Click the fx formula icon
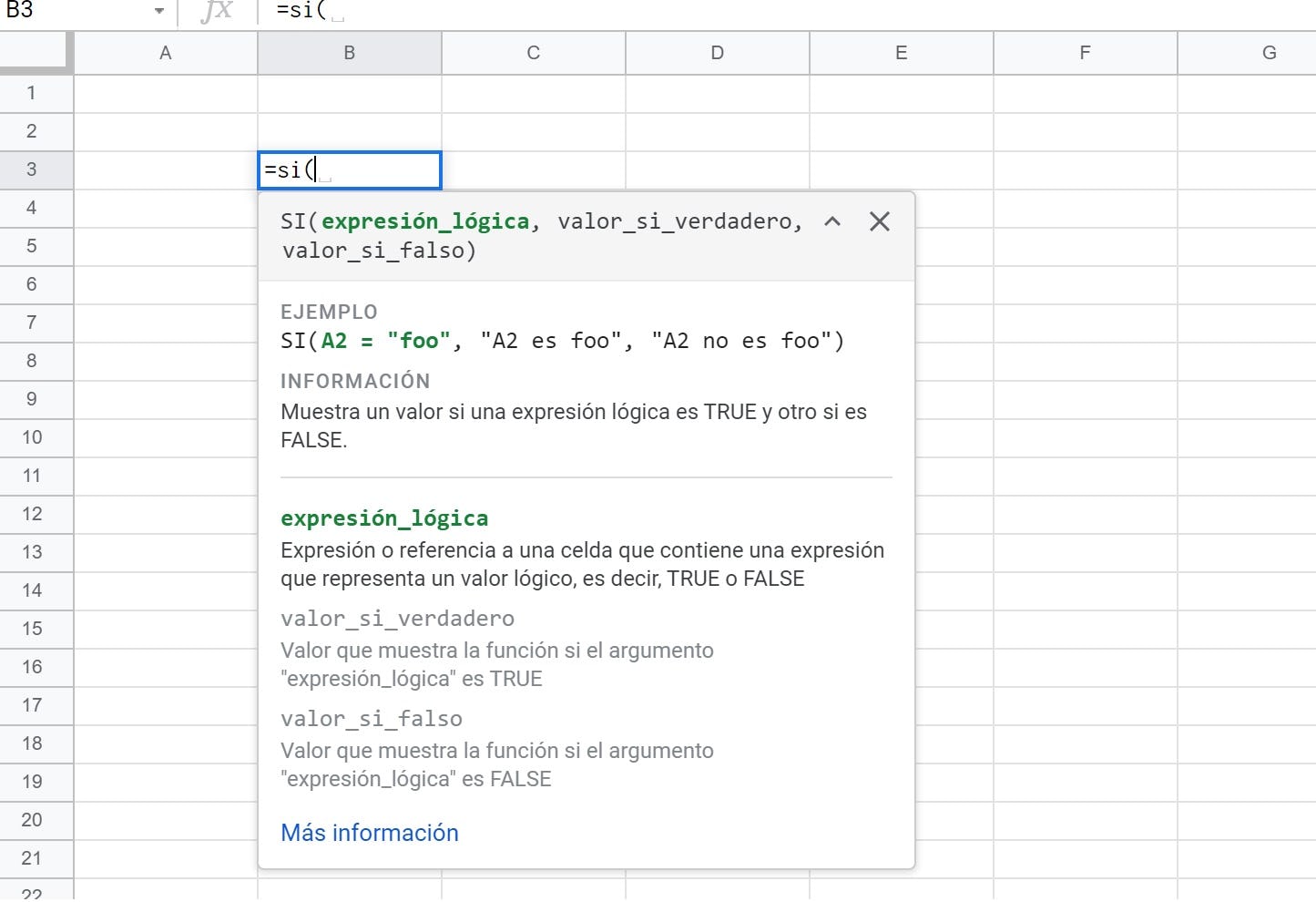 [x=217, y=11]
